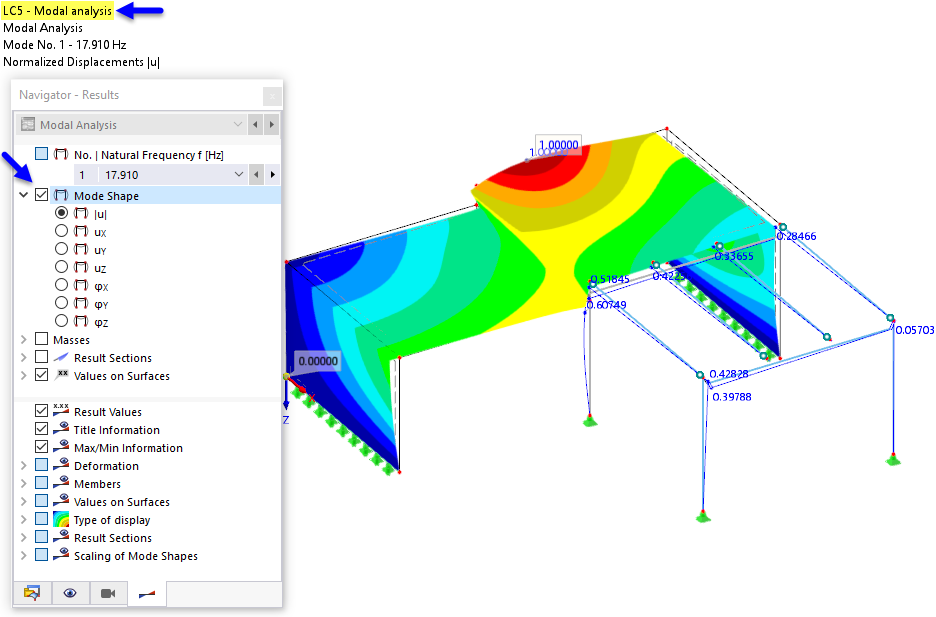
Task: Click the upper Values on Surfaces xx icon
Action: pyautogui.click(x=61, y=375)
